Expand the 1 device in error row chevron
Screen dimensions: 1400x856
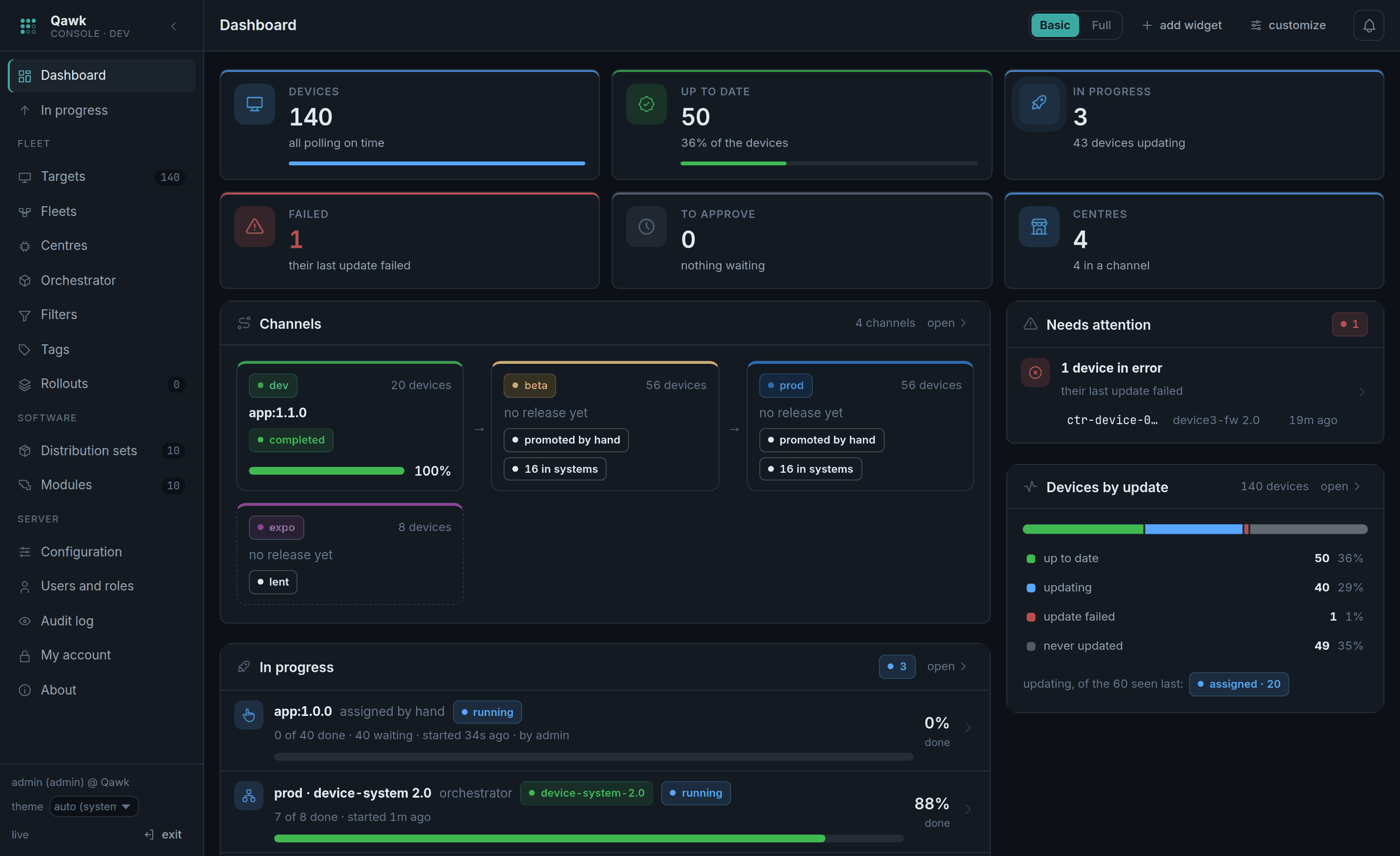(x=1361, y=392)
